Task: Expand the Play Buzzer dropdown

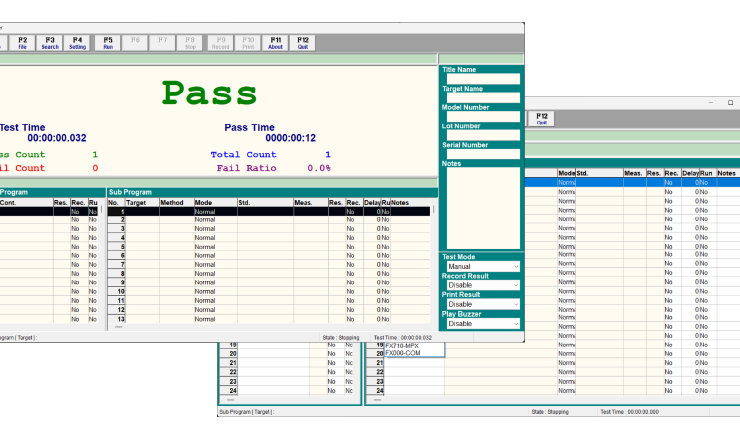Action: coord(480,324)
